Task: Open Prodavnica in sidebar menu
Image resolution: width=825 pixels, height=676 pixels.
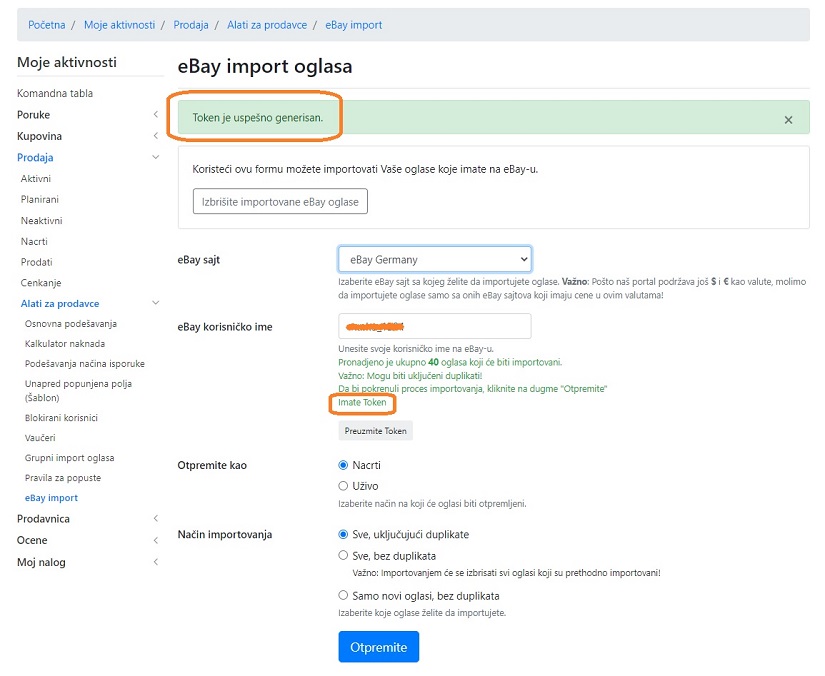Action: click(x=43, y=519)
